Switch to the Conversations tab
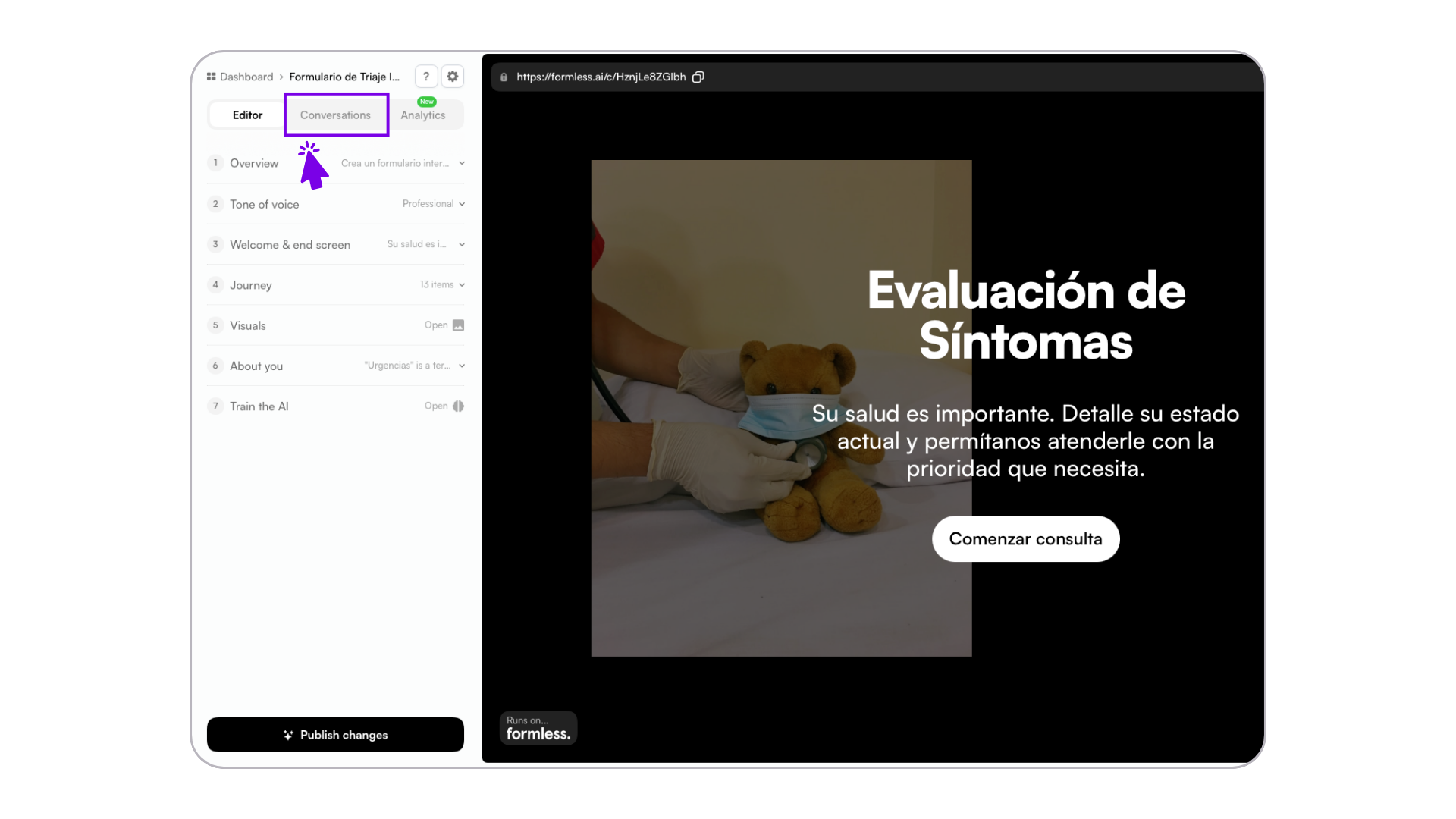 pos(335,115)
